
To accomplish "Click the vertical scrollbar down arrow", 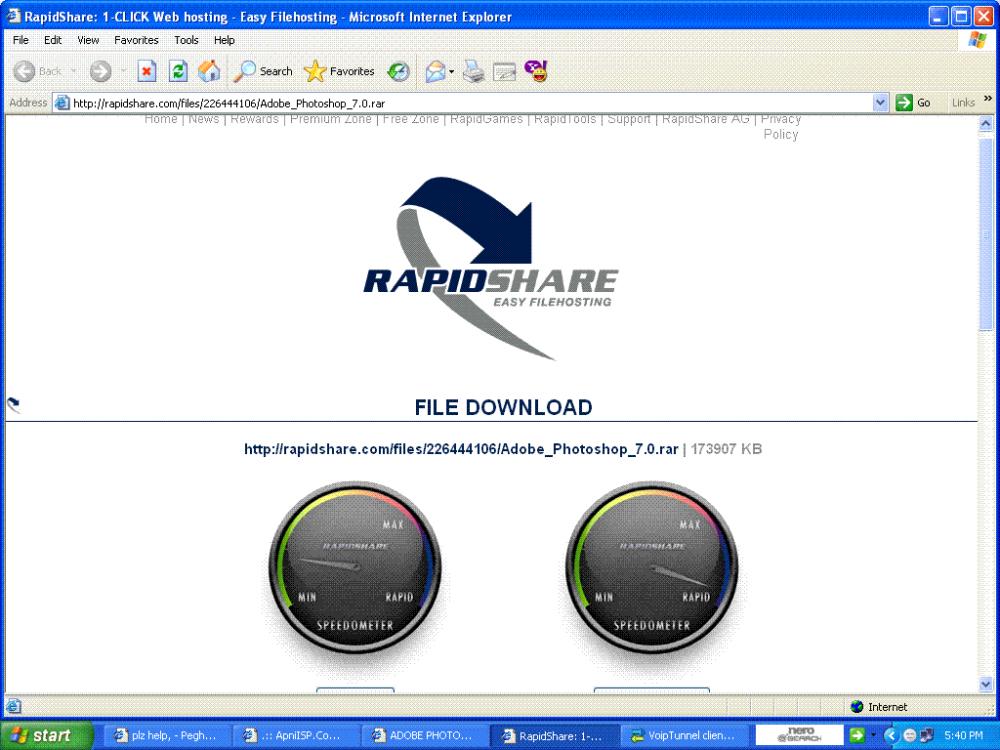I will pyautogui.click(x=986, y=685).
